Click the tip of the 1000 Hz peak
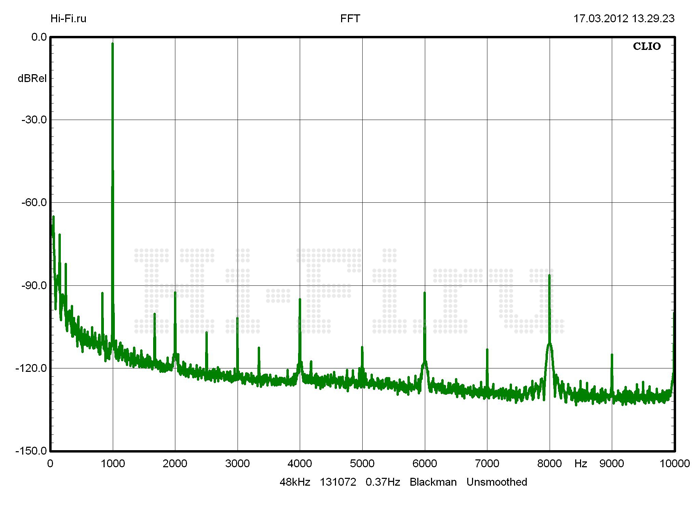Screen dimensions: 700x525 click(x=112, y=44)
